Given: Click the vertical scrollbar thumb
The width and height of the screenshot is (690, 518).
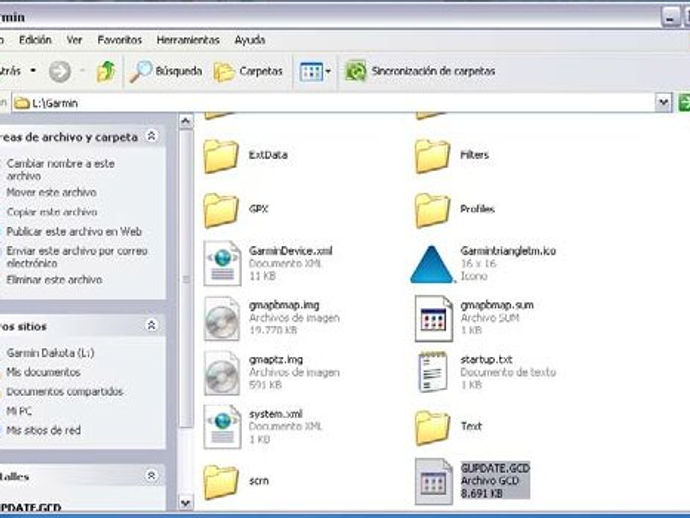Looking at the screenshot, I should (x=186, y=279).
